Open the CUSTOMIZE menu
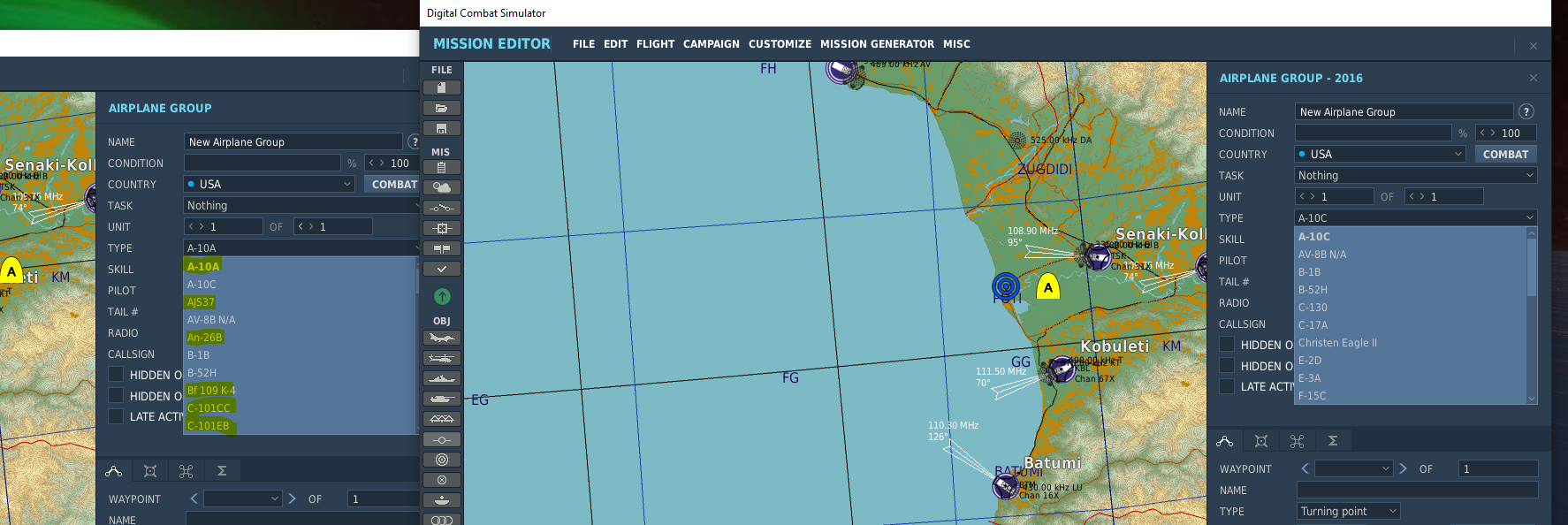Viewport: 1568px width, 525px height. [x=780, y=43]
